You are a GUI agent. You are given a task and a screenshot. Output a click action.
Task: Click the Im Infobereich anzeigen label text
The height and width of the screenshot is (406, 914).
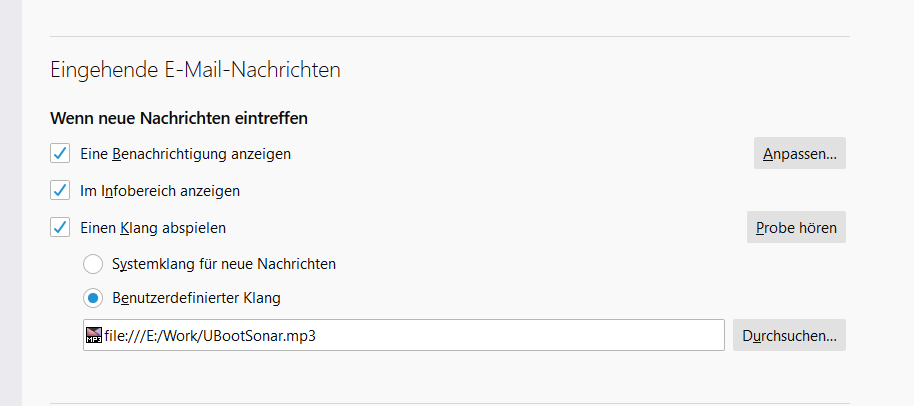(160, 190)
